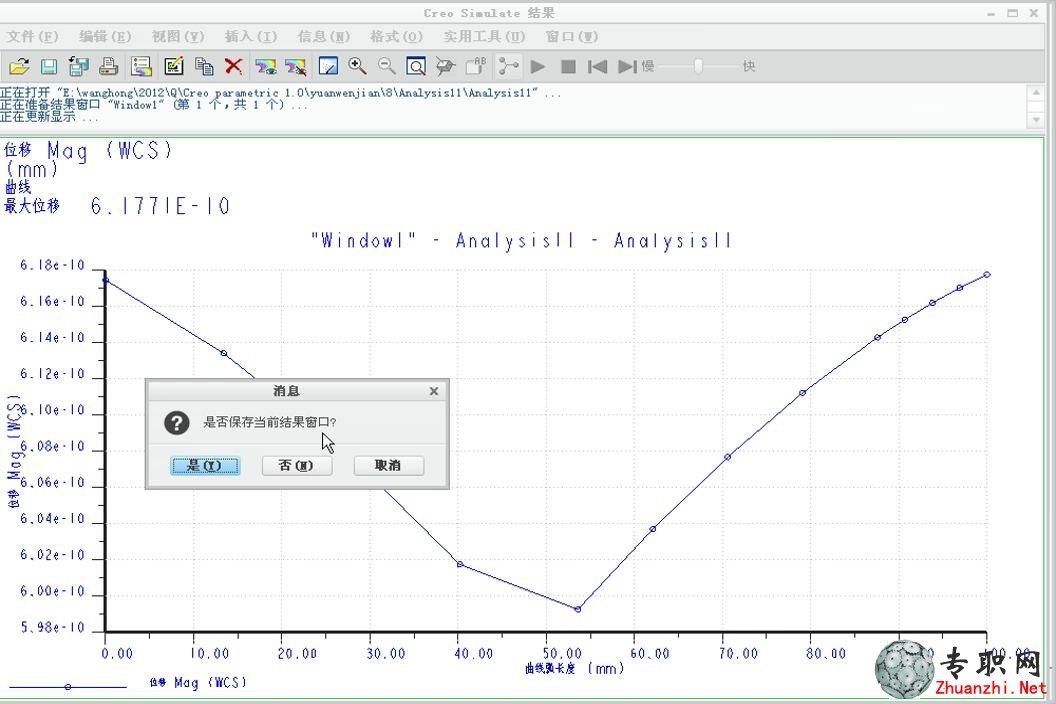Click the model spin orientation icon
Viewport: 1056px width, 704px height.
coord(445,66)
